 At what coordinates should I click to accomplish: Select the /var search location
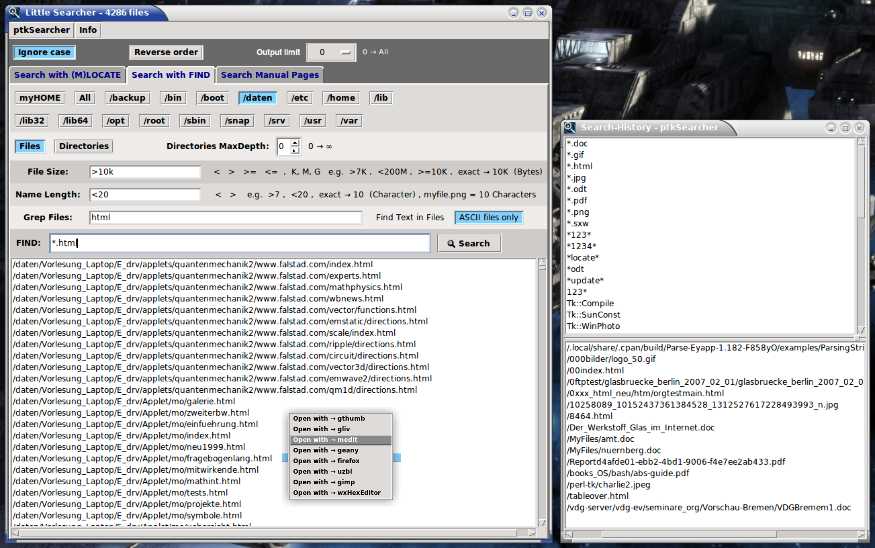tap(349, 121)
